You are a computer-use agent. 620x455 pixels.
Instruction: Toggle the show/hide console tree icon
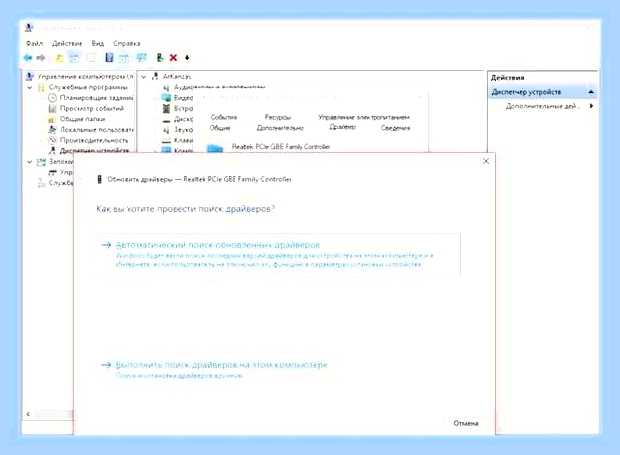(74, 58)
